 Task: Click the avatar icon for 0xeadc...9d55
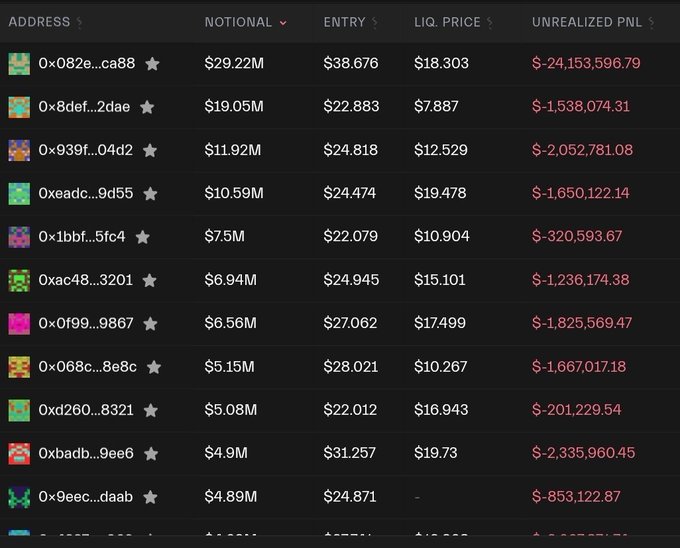coord(19,194)
